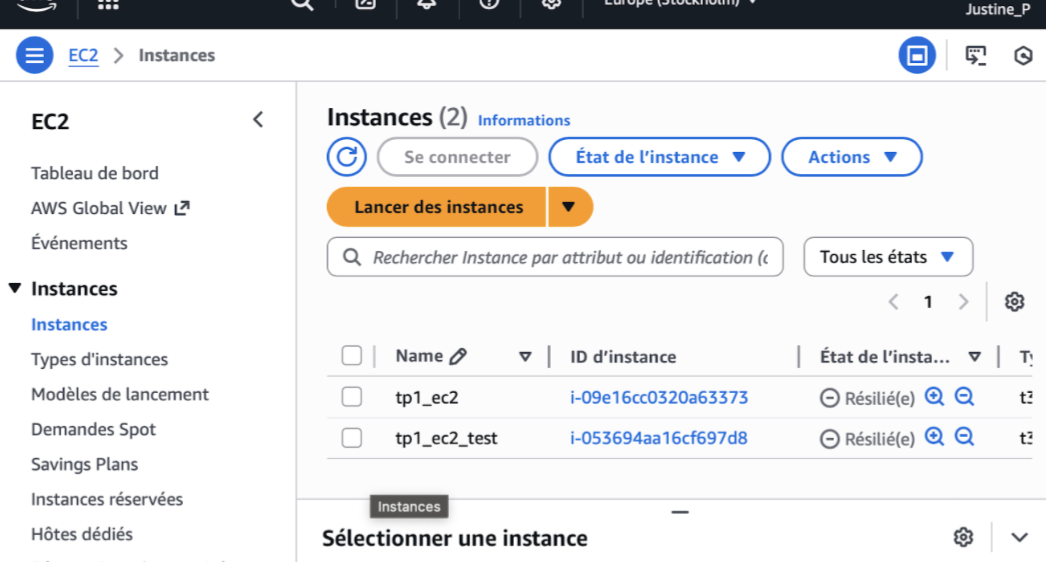Open instance i-09e16cc0320a63373
Viewport: 1046px width, 562px height.
tap(659, 398)
